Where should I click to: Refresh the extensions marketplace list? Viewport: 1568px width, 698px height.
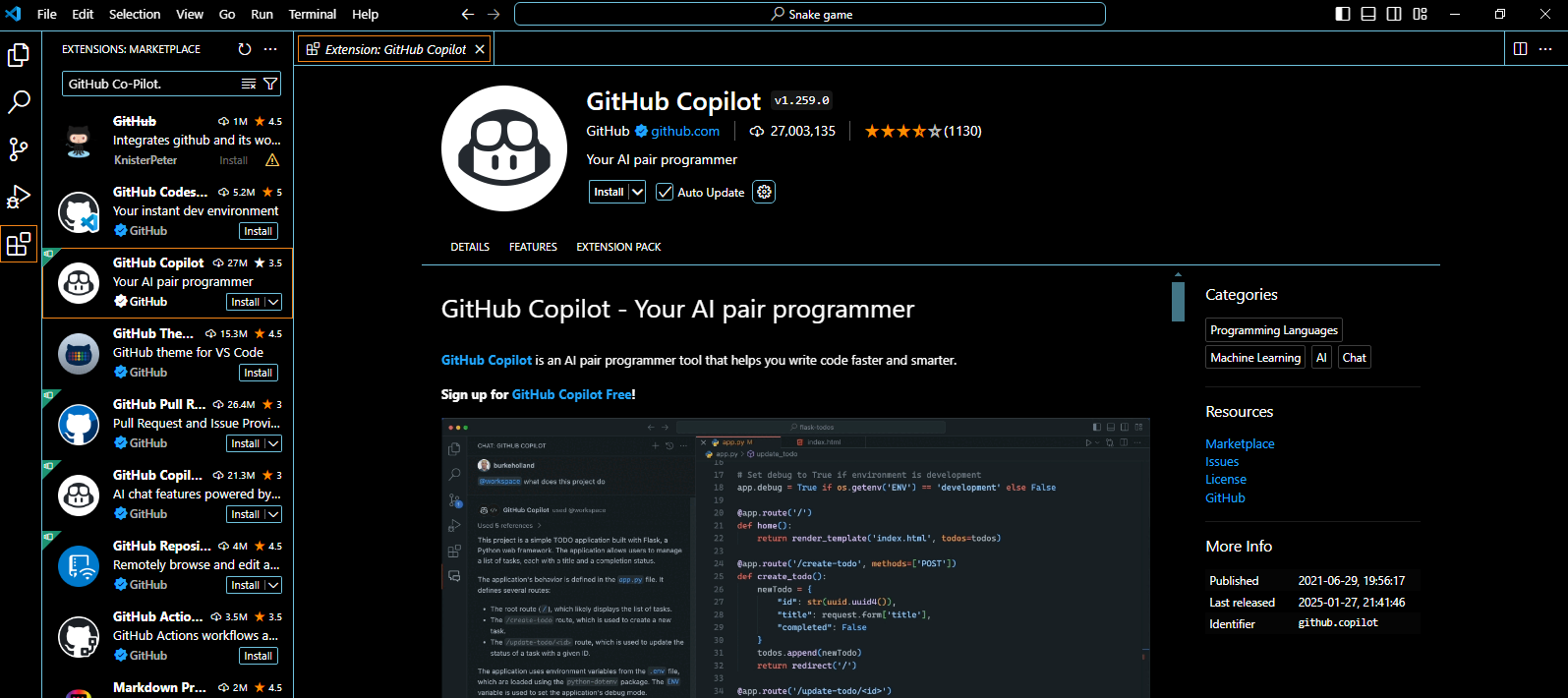(x=245, y=49)
